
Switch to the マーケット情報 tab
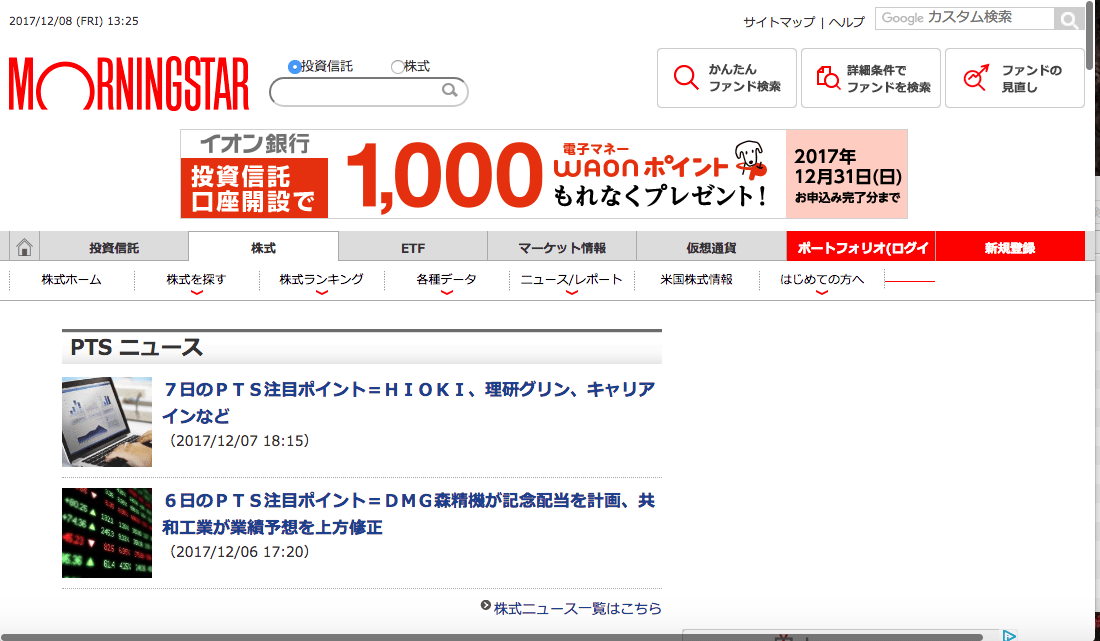tap(561, 247)
